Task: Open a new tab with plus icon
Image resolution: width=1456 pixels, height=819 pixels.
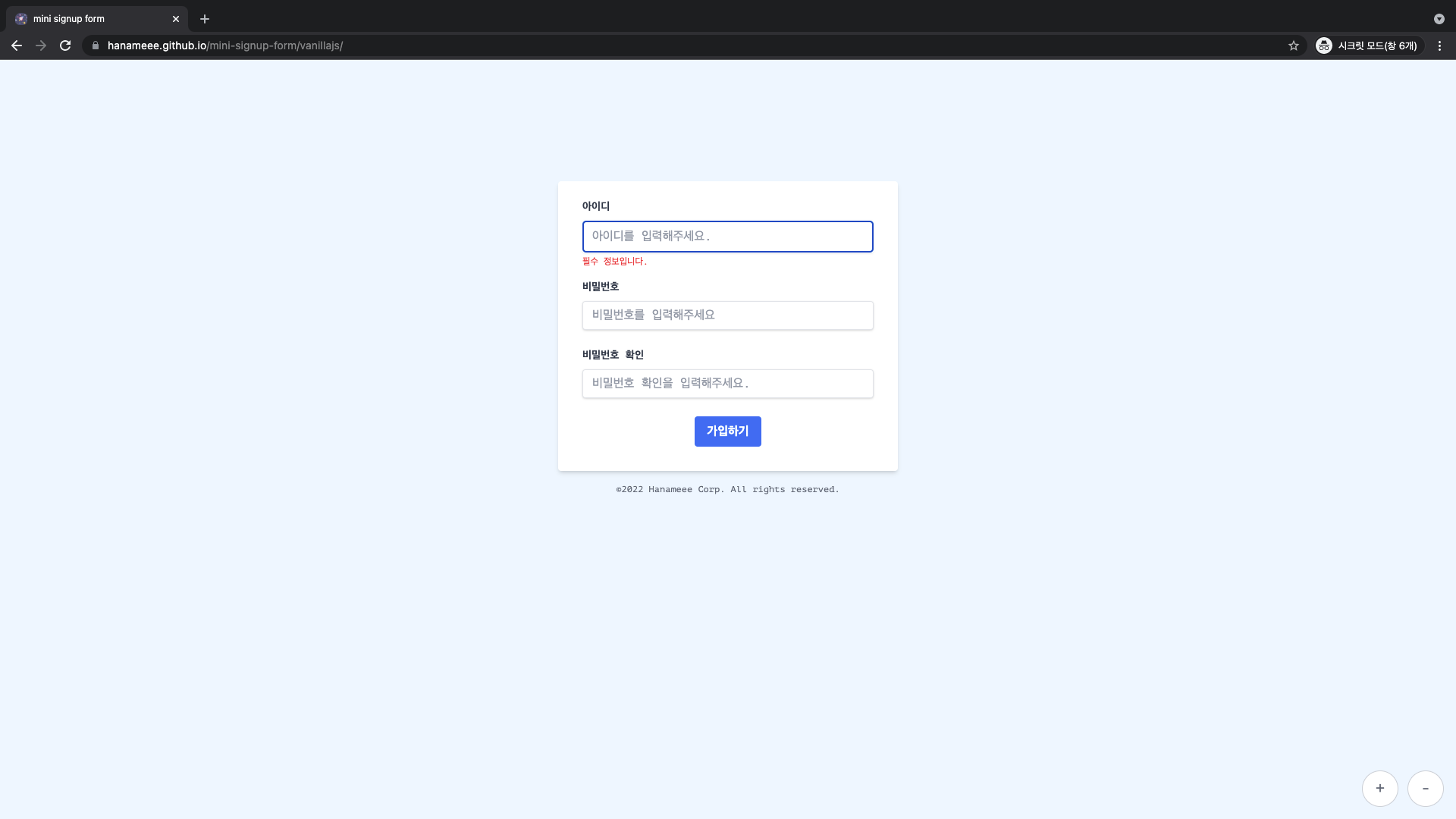Action: [x=205, y=19]
